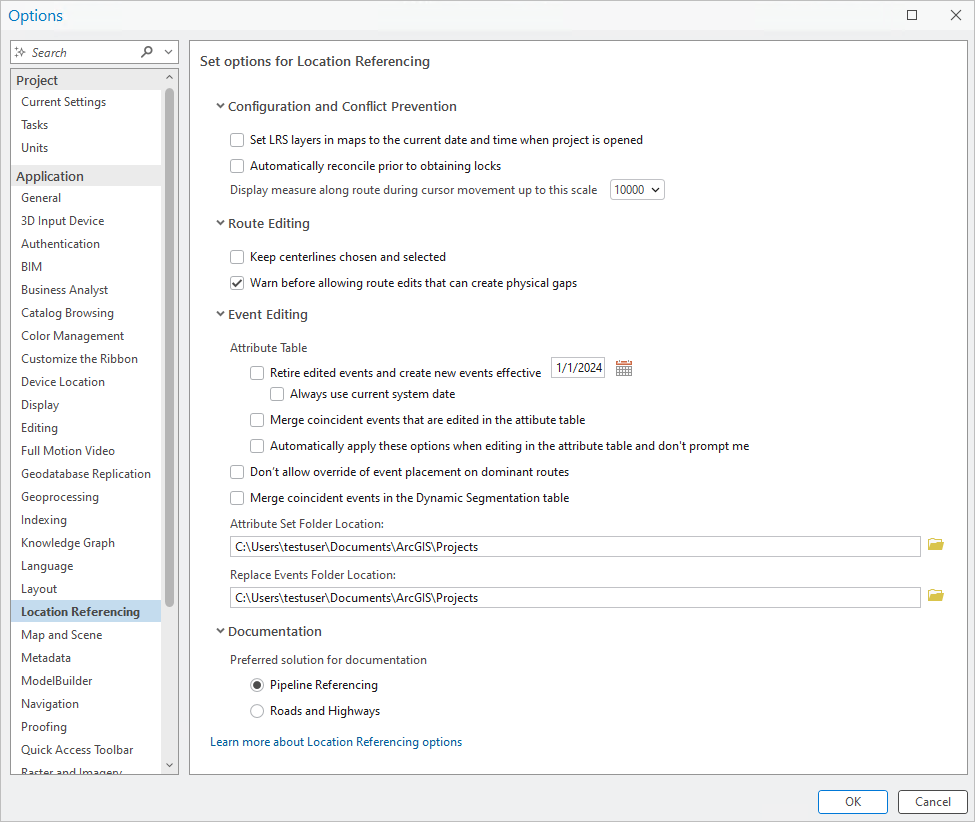Open calendar picker beside the 1/1/2024 date

coord(624,369)
